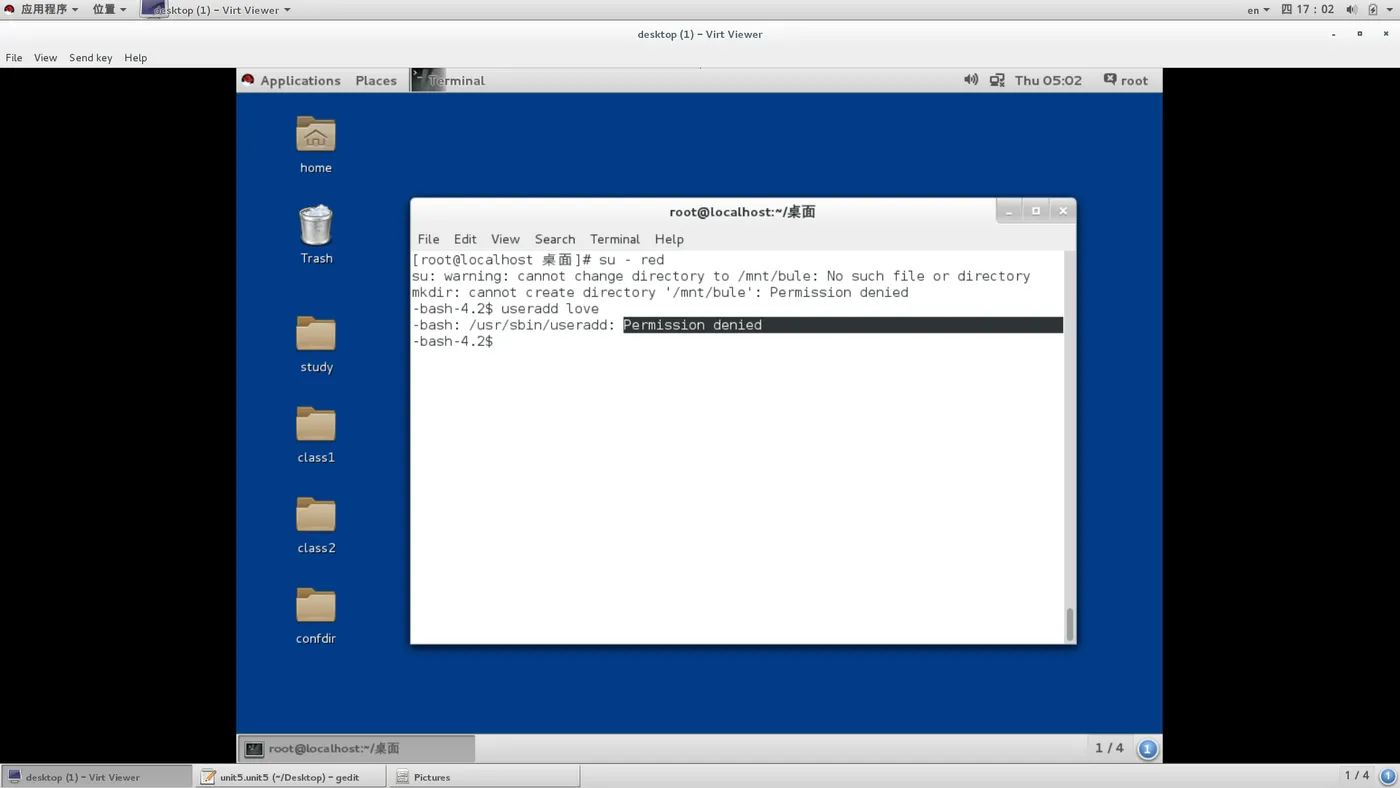Click the host power icon at top right

[x=1375, y=9]
